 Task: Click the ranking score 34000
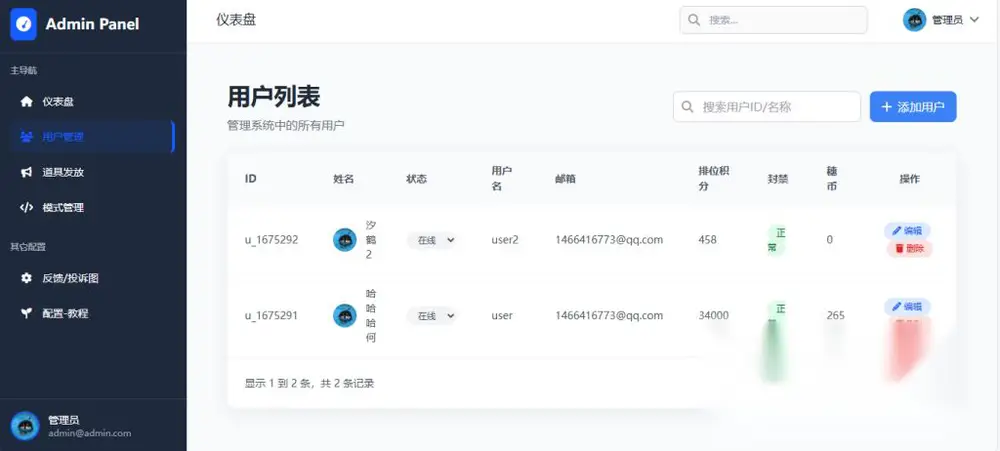pyautogui.click(x=714, y=315)
